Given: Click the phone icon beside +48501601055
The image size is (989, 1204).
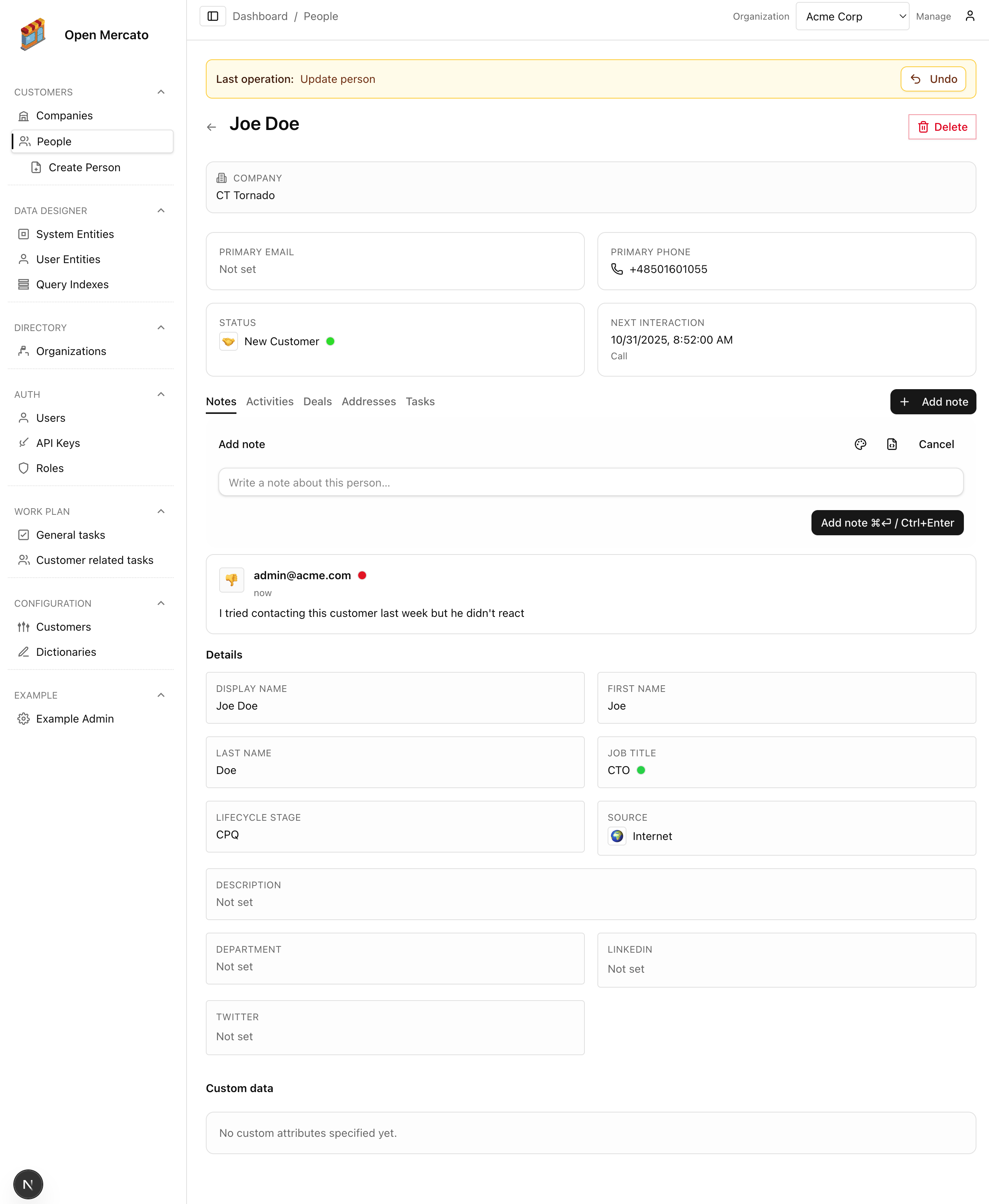Looking at the screenshot, I should coord(617,269).
